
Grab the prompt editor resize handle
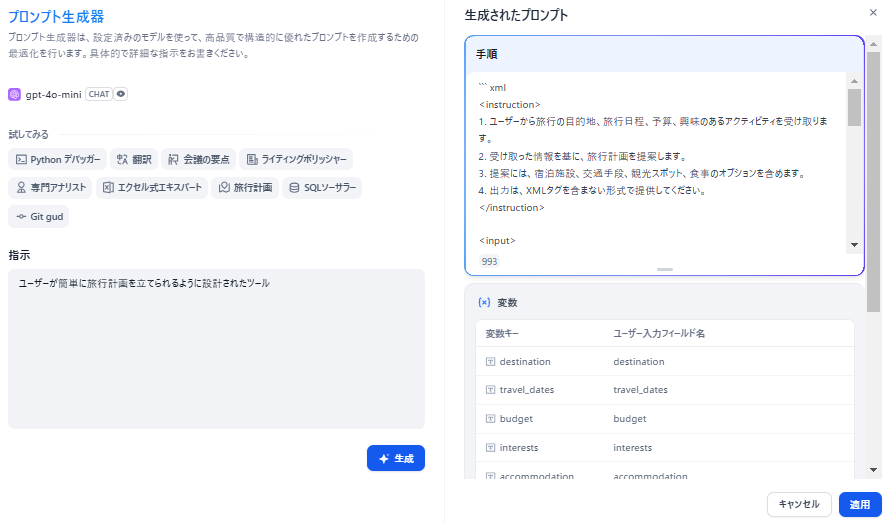pos(665,269)
